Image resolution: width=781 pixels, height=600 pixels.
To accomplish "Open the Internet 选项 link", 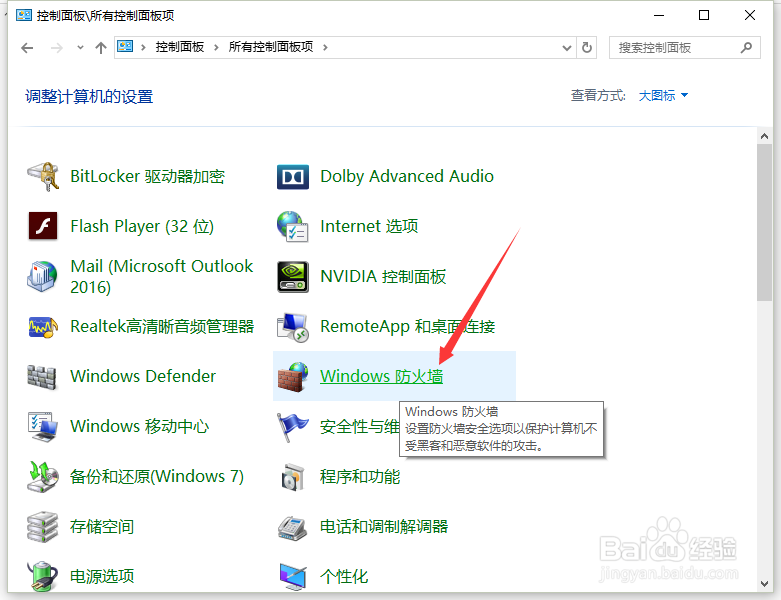I will 369,227.
